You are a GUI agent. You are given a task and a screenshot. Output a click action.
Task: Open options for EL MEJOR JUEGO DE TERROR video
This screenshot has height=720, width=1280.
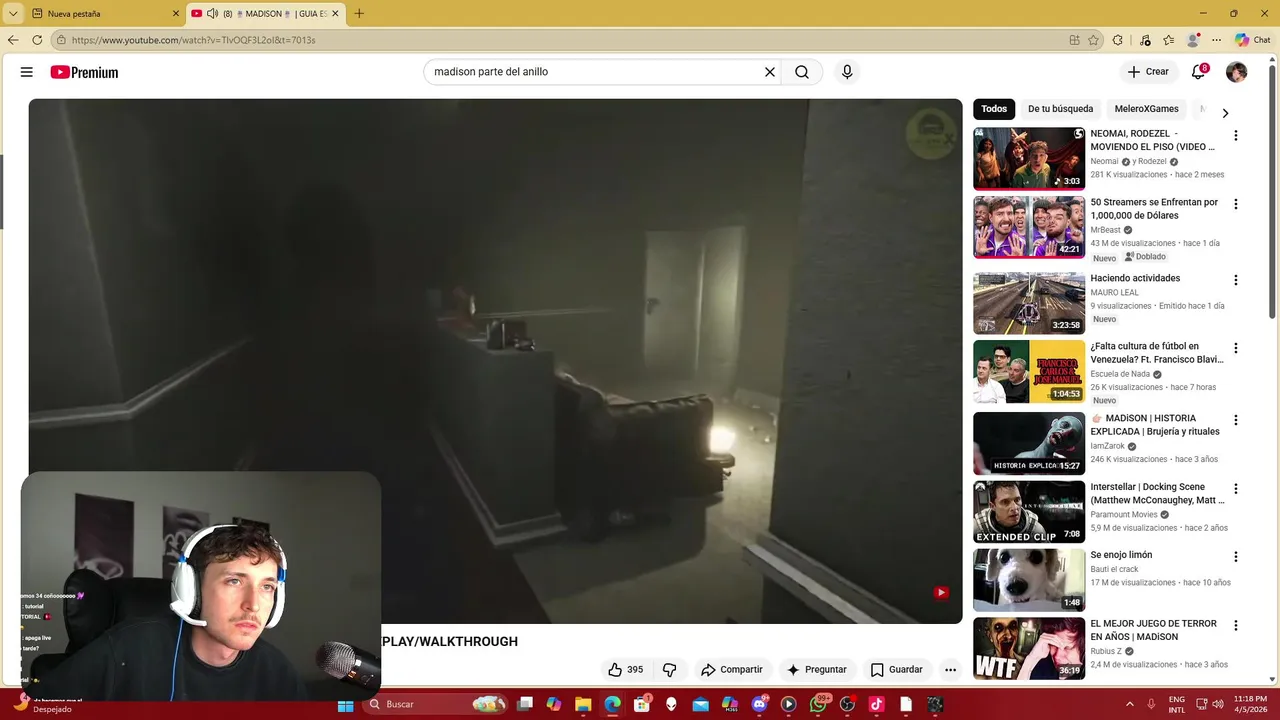point(1235,626)
